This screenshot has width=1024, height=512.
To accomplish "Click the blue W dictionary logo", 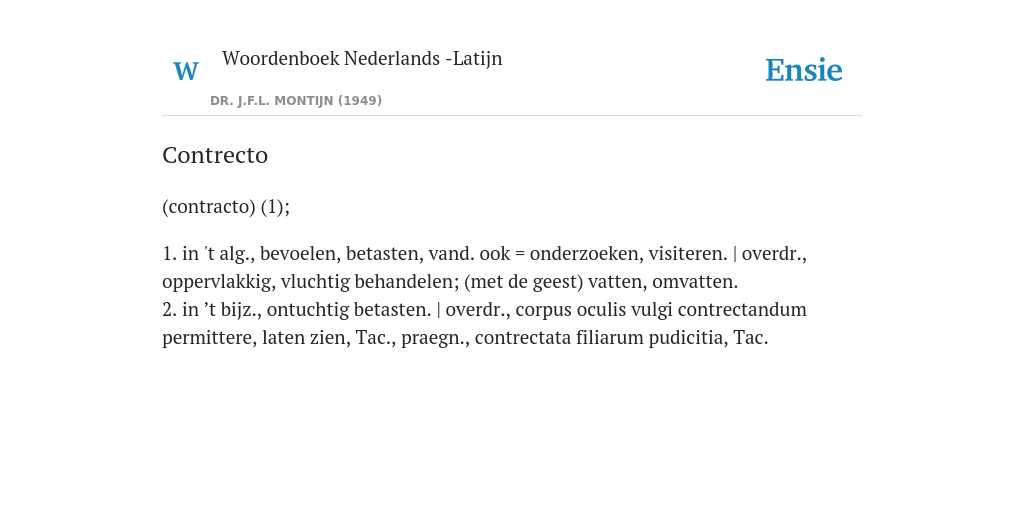I will point(186,71).
